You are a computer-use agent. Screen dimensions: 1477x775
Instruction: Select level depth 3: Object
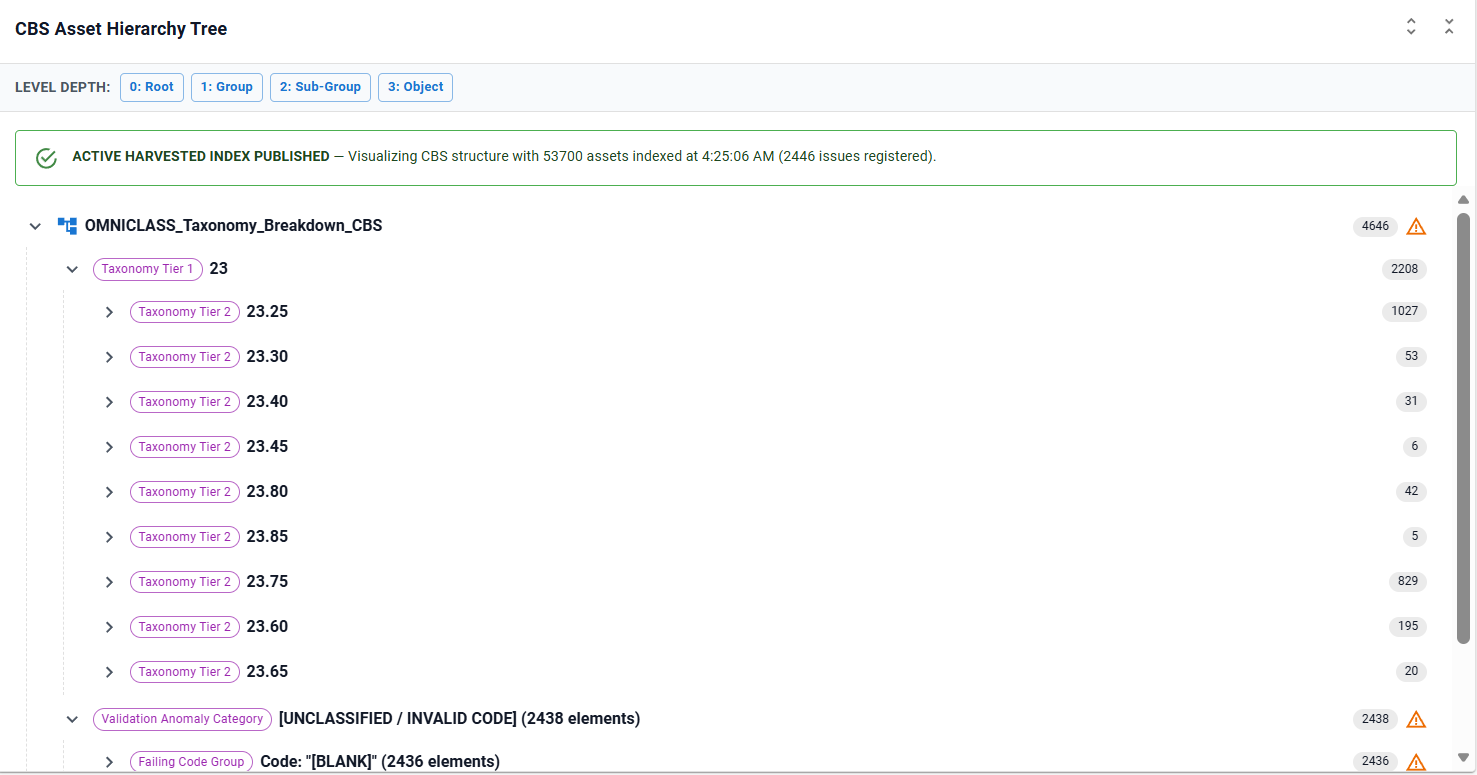point(415,87)
